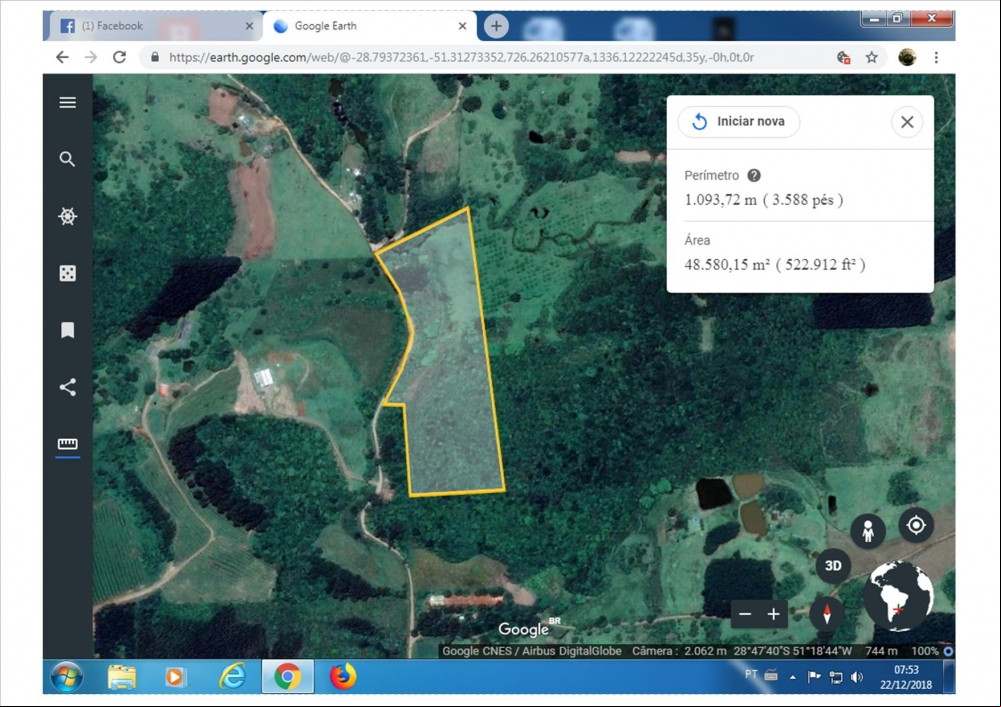Click the globe overview thumbnail

[898, 595]
